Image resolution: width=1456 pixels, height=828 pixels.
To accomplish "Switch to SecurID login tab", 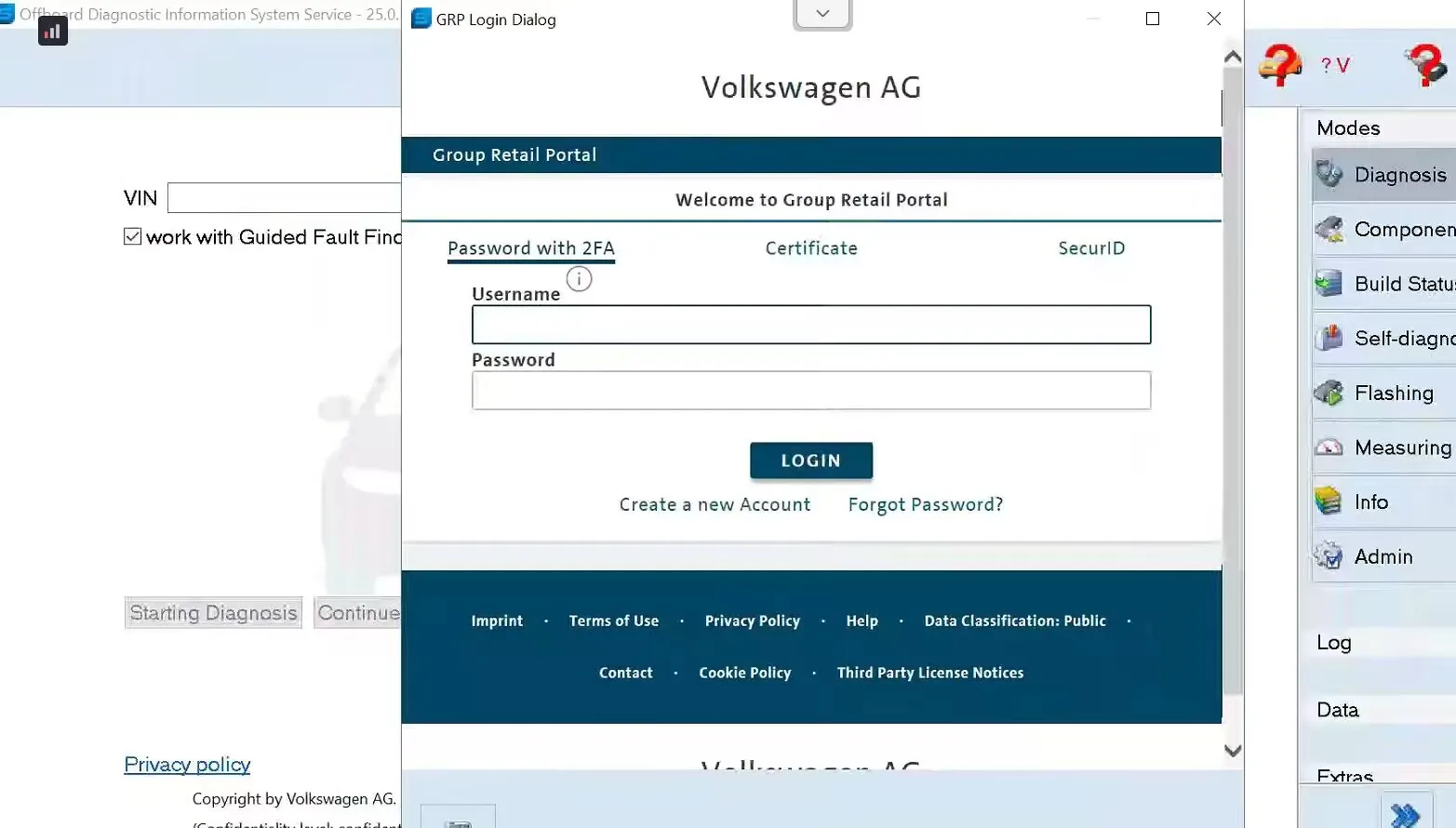I will 1091,248.
